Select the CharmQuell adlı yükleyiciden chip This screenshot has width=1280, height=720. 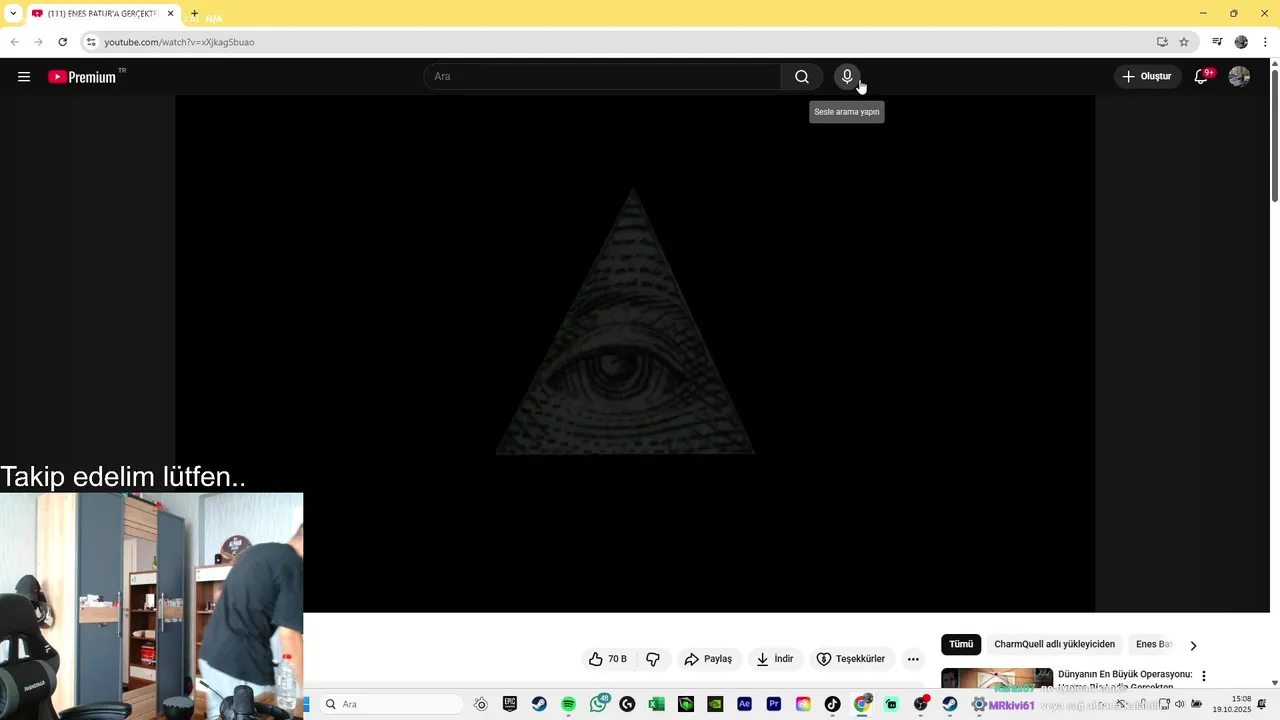point(1054,645)
